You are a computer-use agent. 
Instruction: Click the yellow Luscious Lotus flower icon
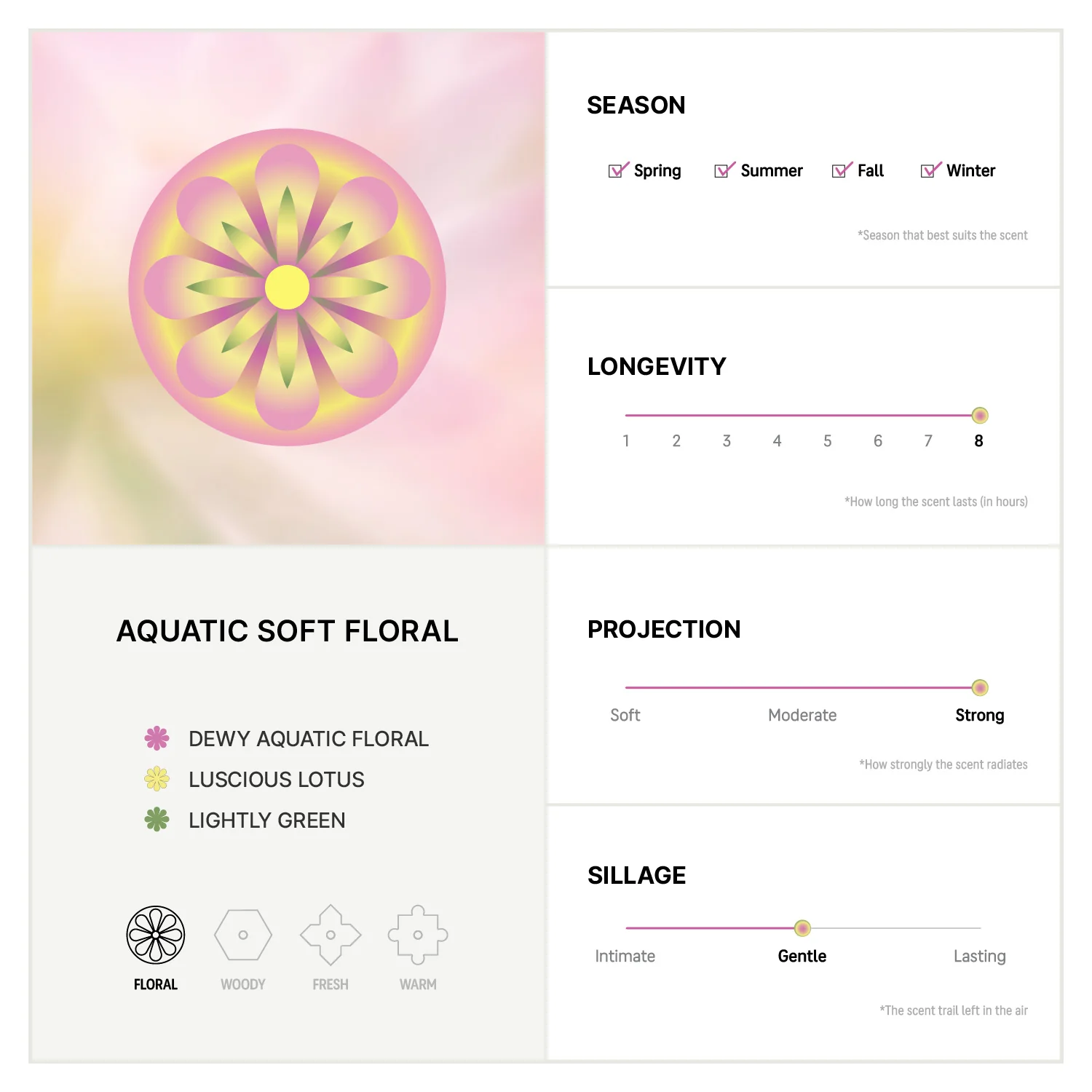tap(157, 779)
